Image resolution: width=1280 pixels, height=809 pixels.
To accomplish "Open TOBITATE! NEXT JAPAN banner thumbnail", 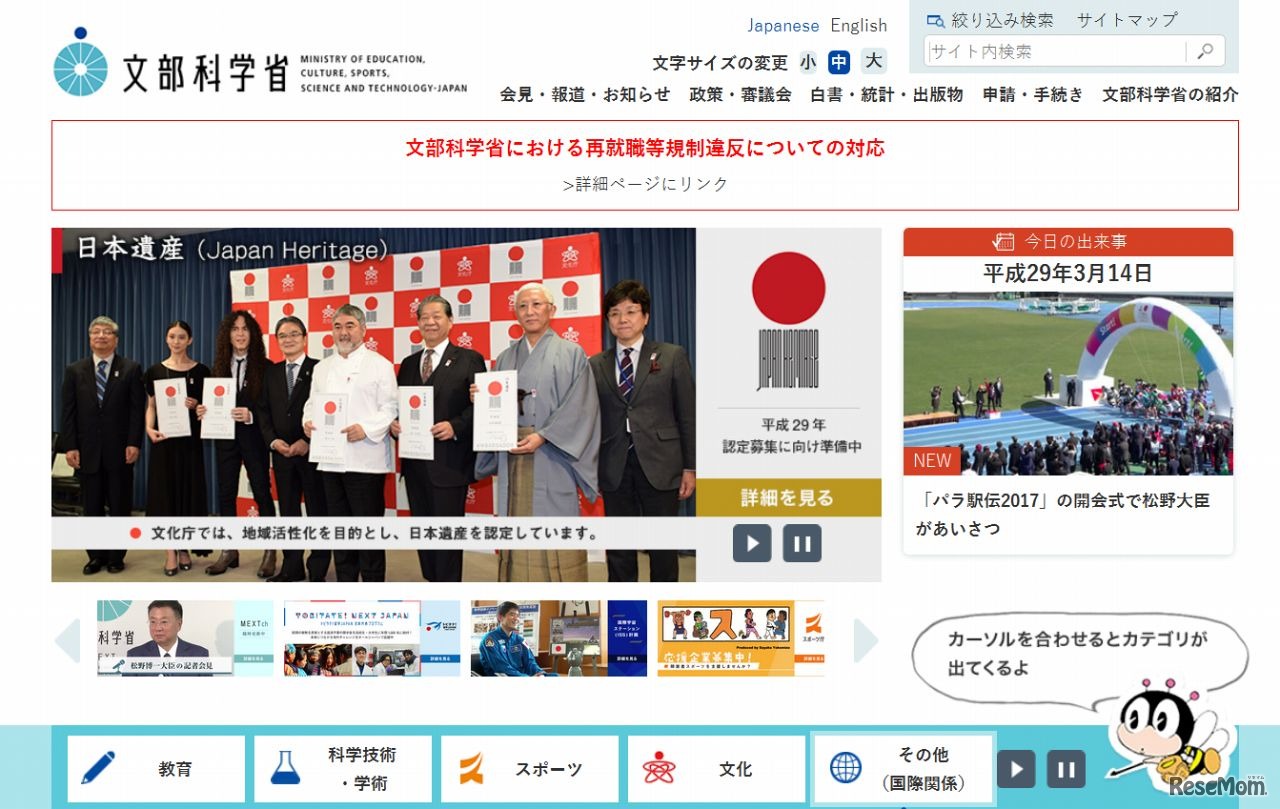I will (372, 638).
